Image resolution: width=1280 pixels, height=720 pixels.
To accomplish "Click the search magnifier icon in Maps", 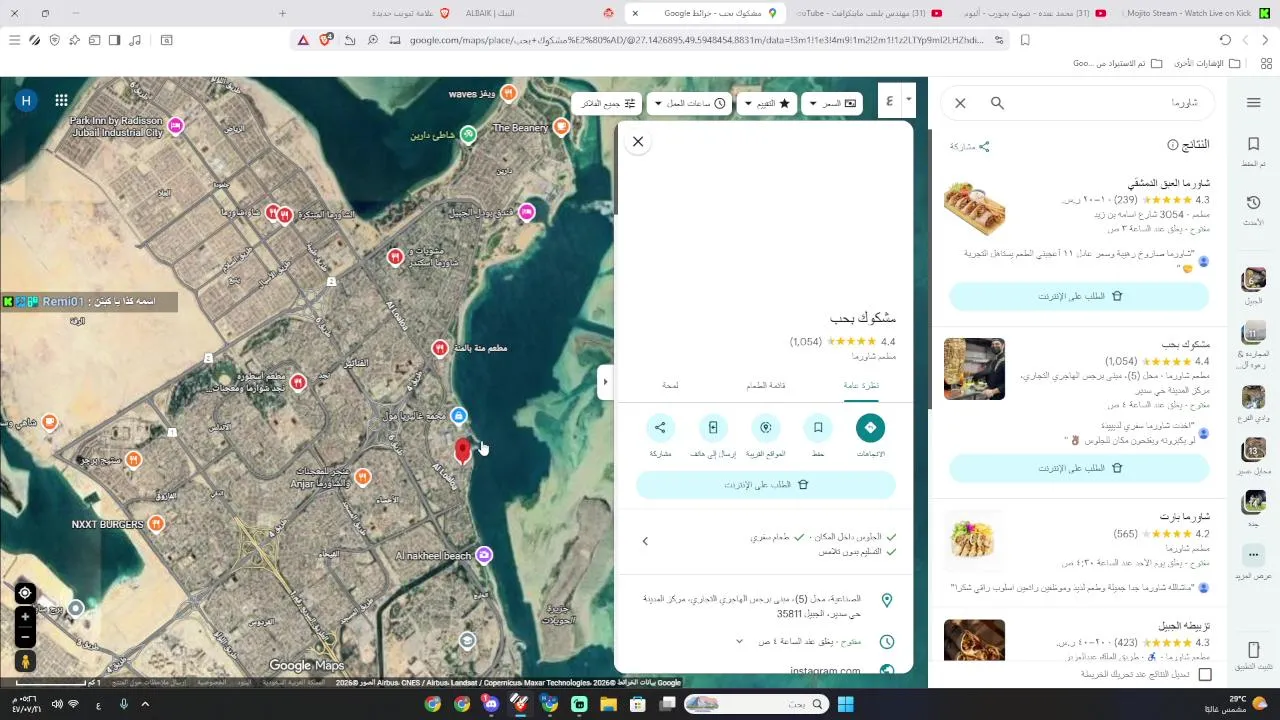I will 997,103.
